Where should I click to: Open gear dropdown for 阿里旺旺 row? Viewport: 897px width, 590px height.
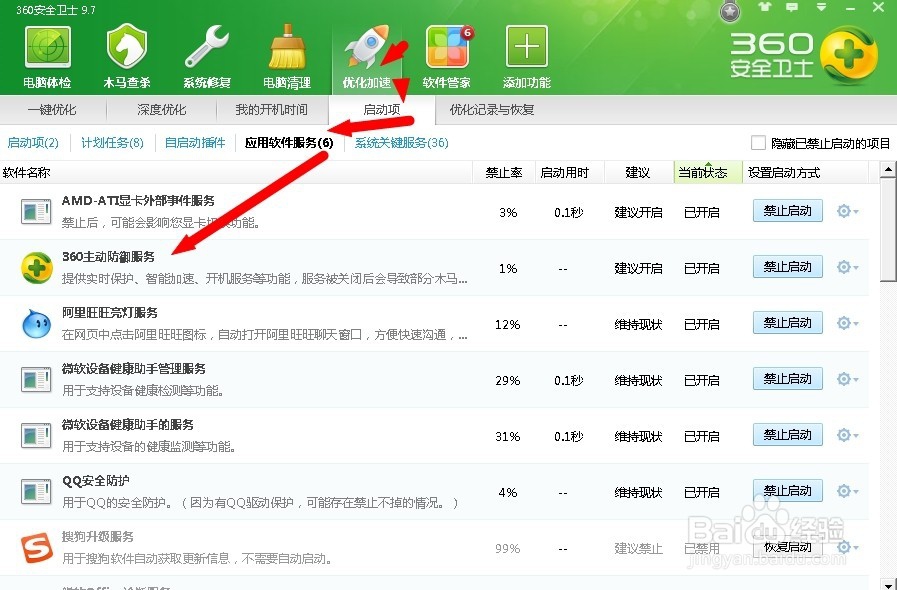pos(847,323)
